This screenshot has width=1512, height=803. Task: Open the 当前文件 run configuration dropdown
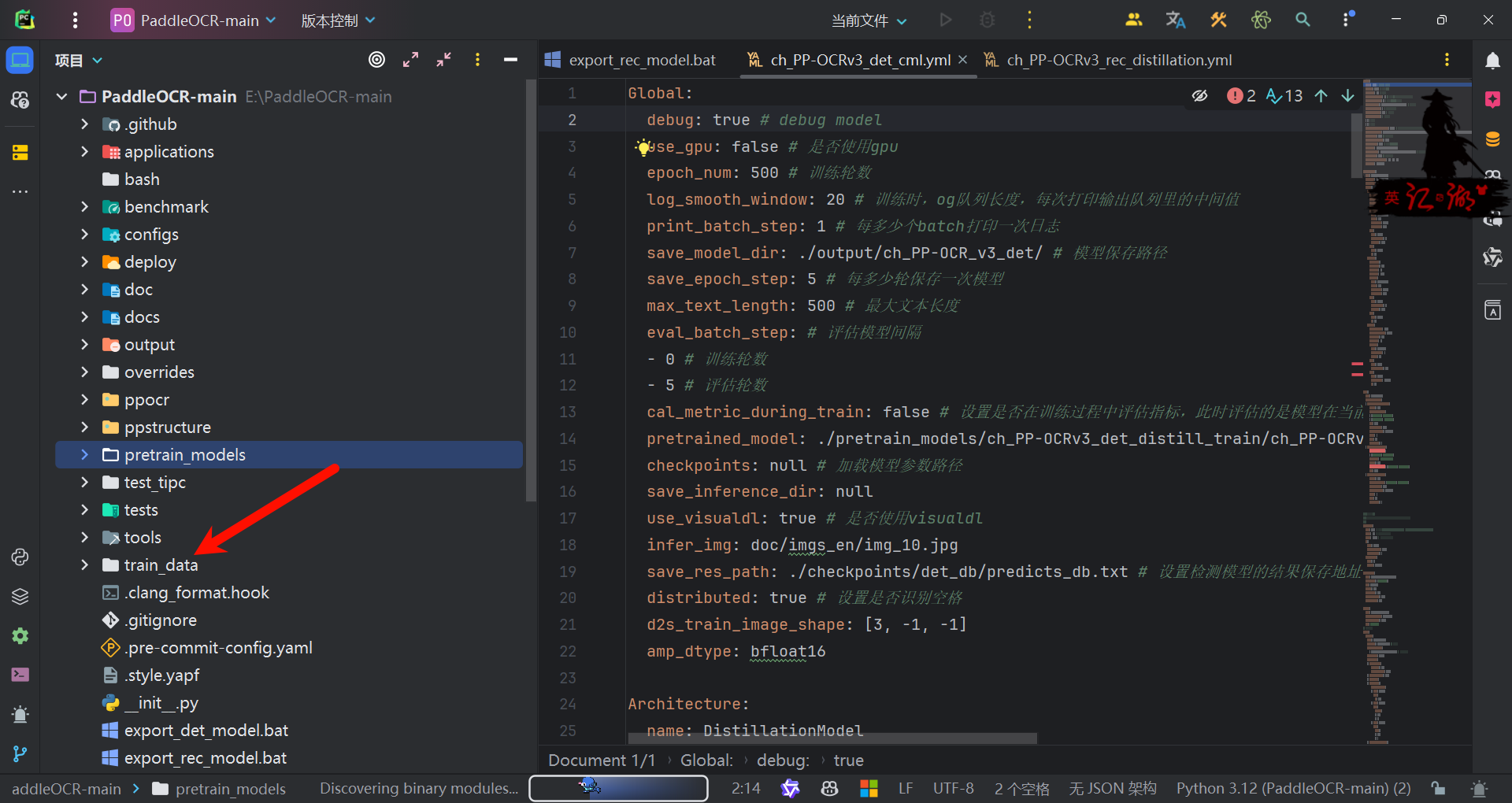pyautogui.click(x=869, y=20)
